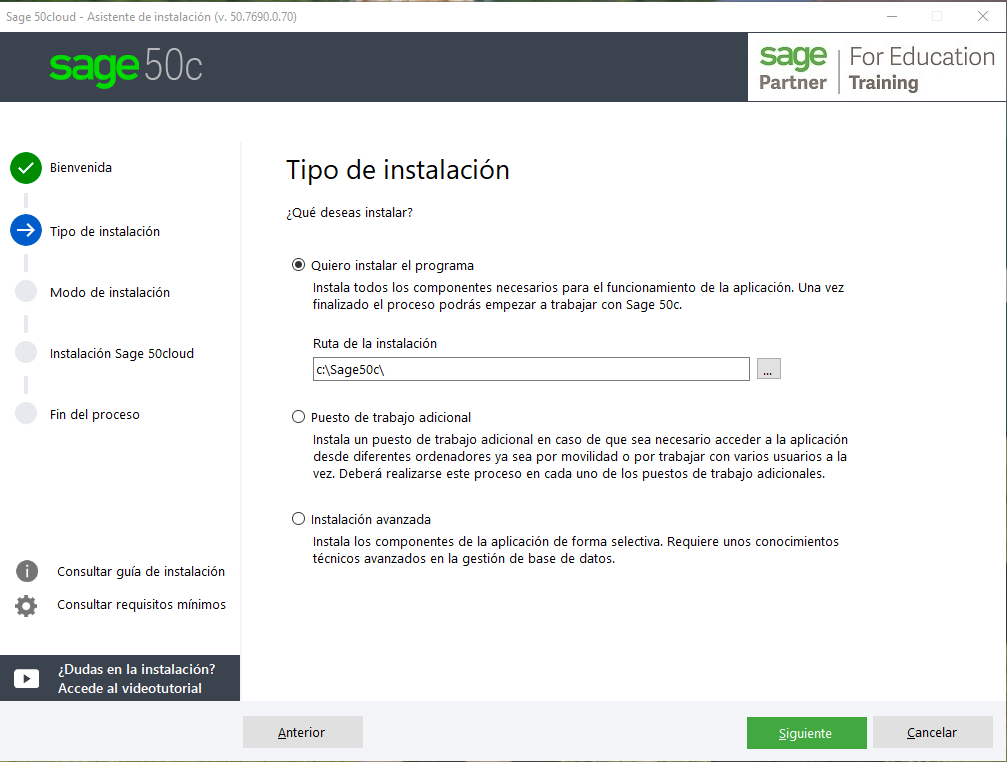The image size is (1007, 762).
Task: Close the installer window
Action: [x=983, y=17]
